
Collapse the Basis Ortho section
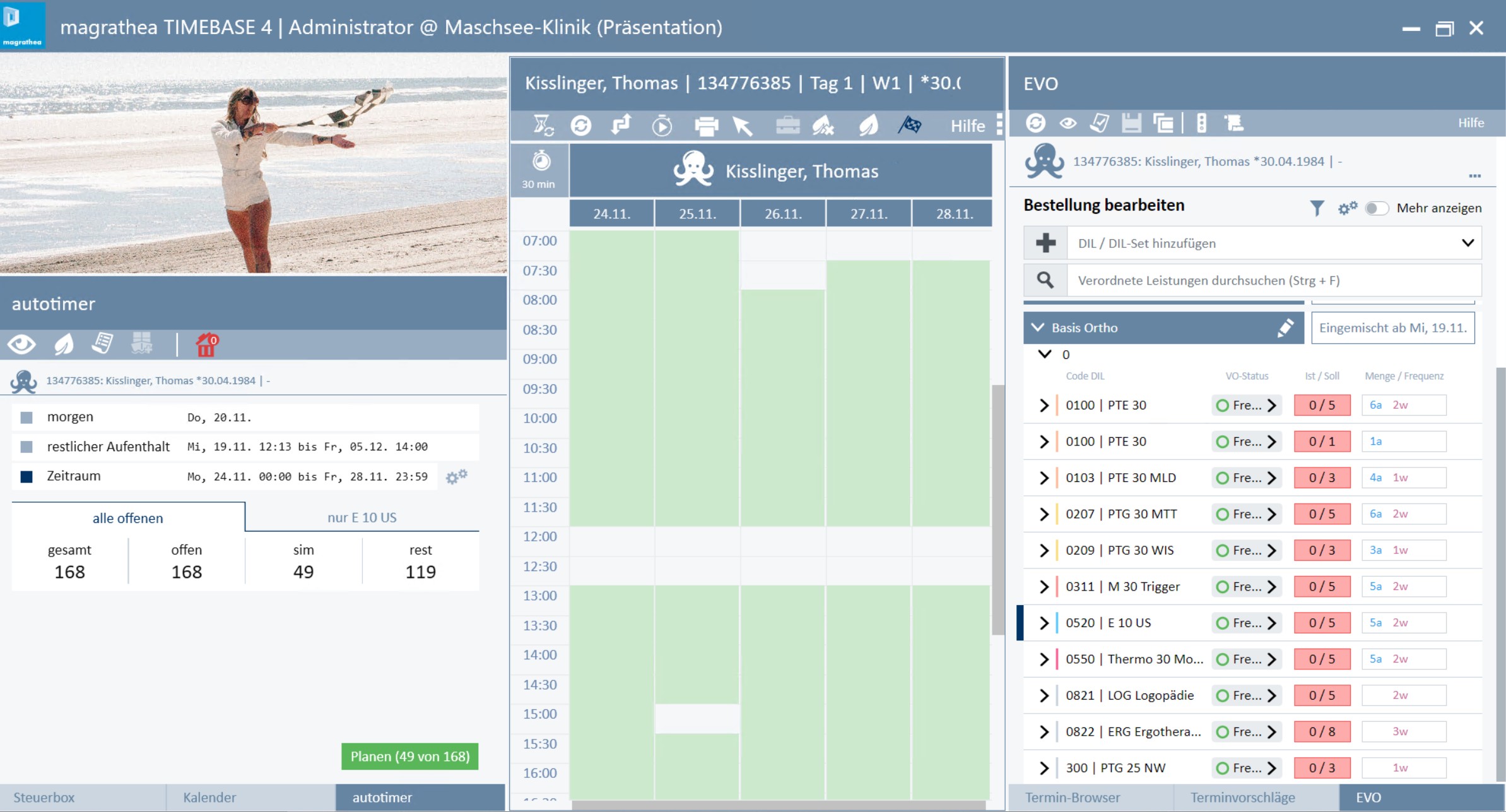pos(1037,327)
